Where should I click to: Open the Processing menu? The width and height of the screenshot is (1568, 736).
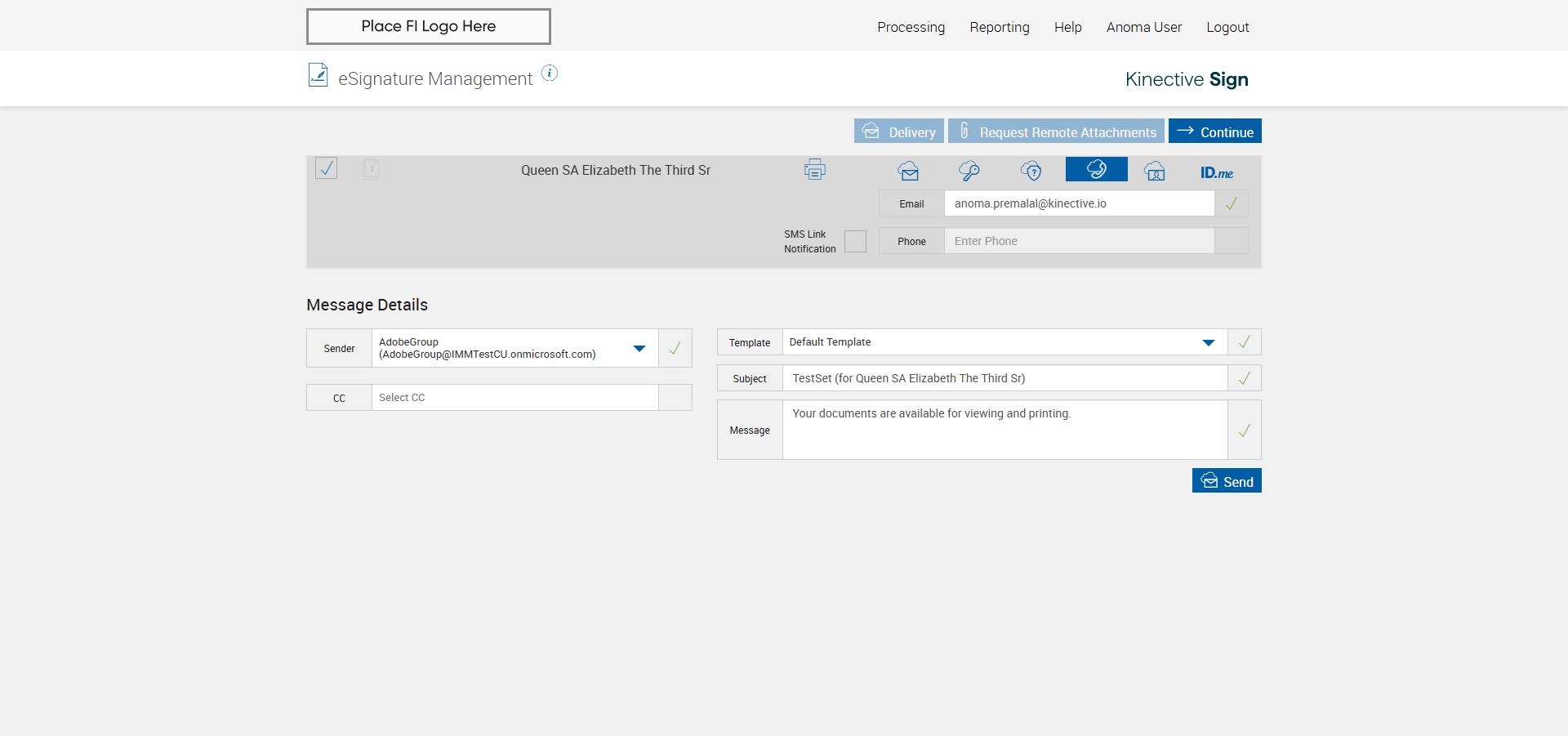tap(911, 27)
